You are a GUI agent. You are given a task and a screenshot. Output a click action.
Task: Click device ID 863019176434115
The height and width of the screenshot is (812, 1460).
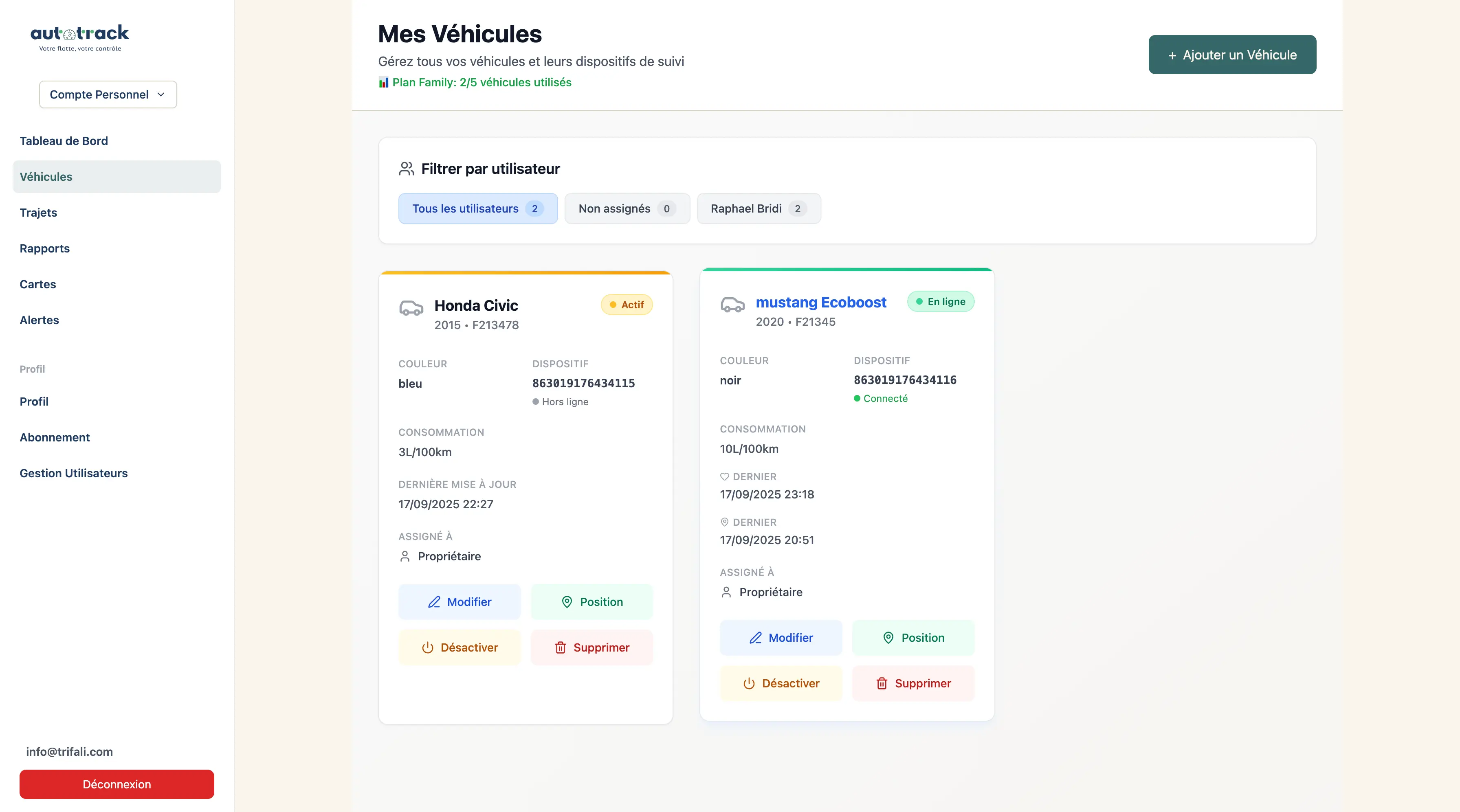(x=583, y=384)
